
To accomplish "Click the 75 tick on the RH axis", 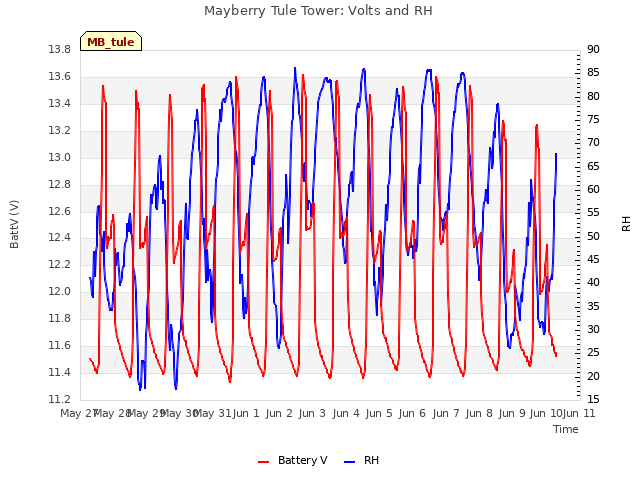I will pos(593,120).
